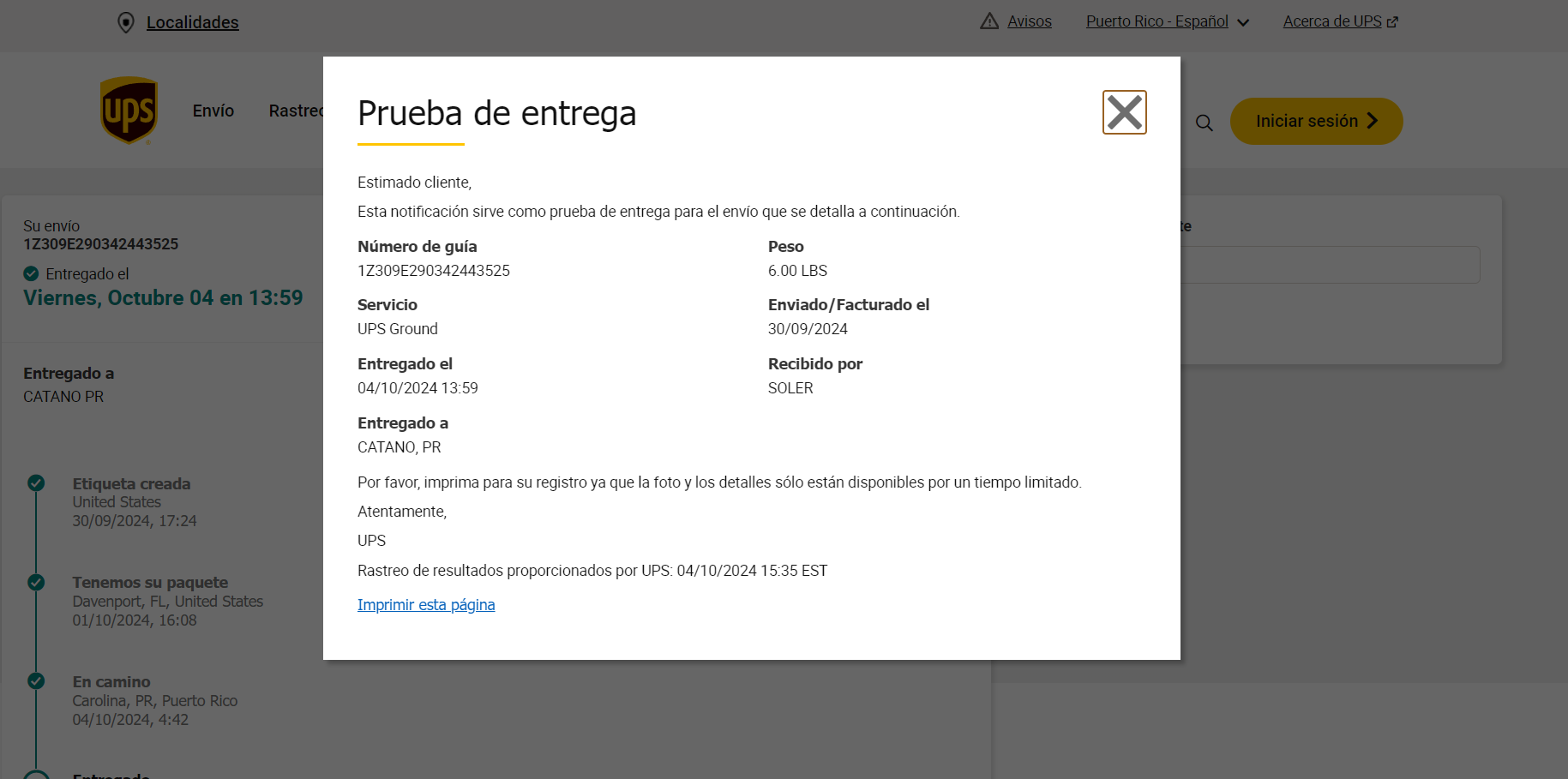The width and height of the screenshot is (1568, 779).
Task: Expand the Puerto Rico - Español language dropdown
Action: click(1167, 21)
